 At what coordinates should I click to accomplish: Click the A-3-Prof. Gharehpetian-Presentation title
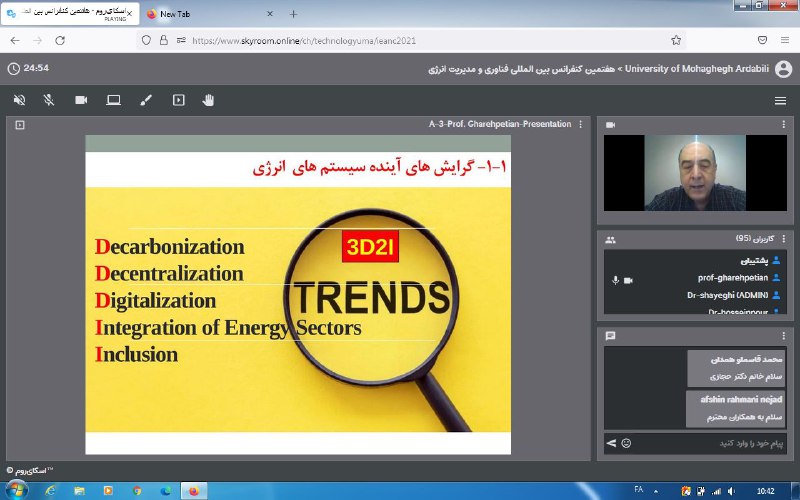[x=499, y=124]
